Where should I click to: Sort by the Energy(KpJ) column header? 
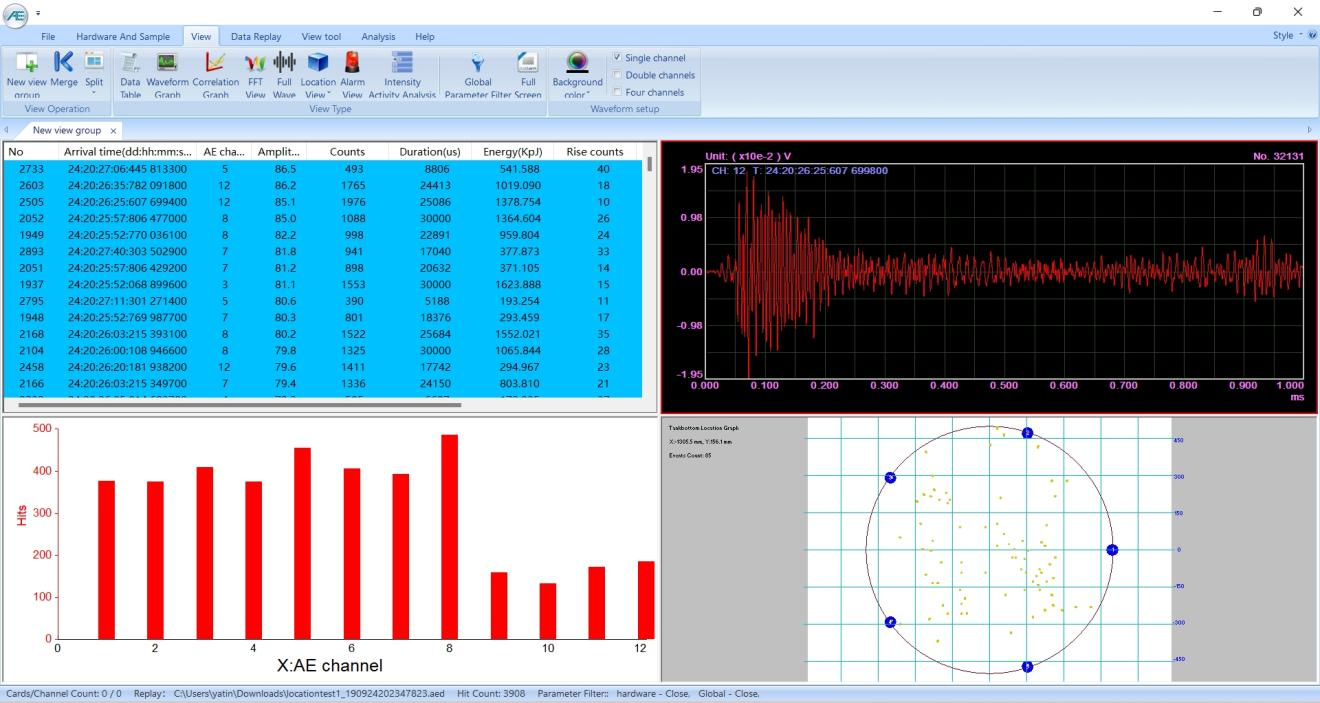(x=511, y=151)
